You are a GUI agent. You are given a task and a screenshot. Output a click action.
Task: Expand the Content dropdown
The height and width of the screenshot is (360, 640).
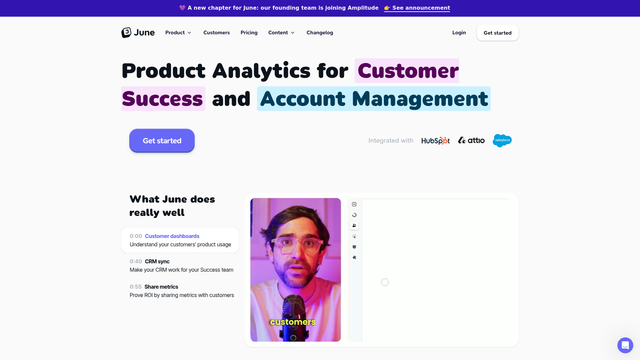click(x=281, y=33)
